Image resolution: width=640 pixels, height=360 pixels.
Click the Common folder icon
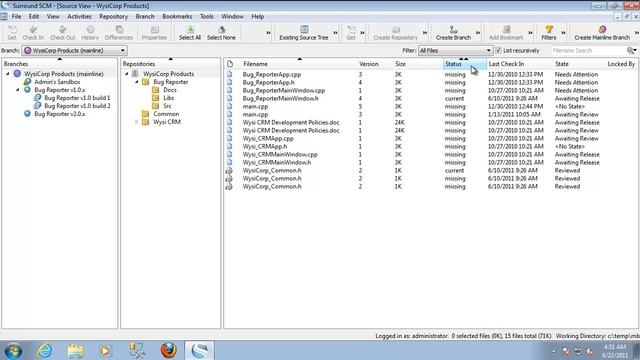click(x=145, y=114)
